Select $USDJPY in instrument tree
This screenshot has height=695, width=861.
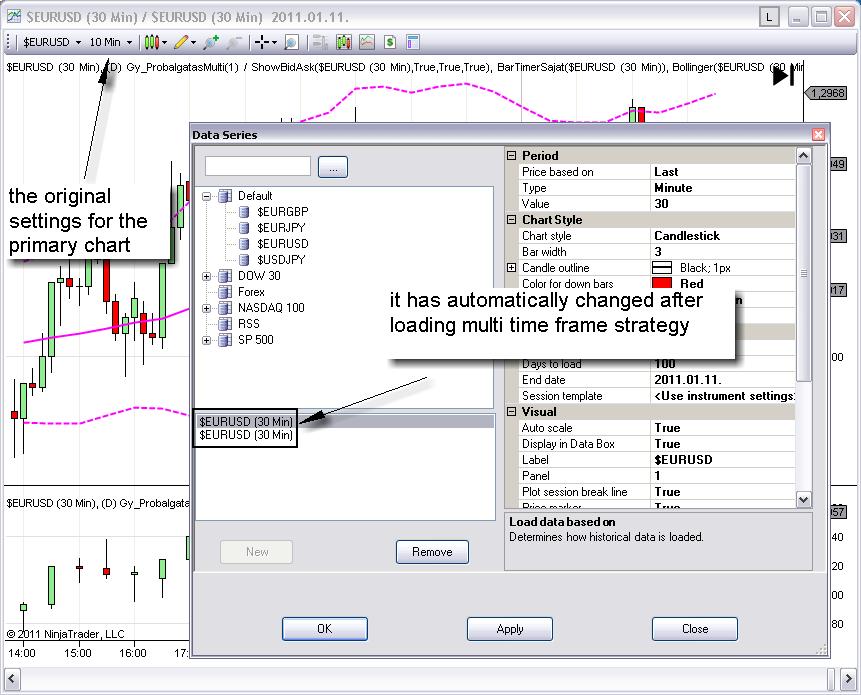click(x=281, y=260)
